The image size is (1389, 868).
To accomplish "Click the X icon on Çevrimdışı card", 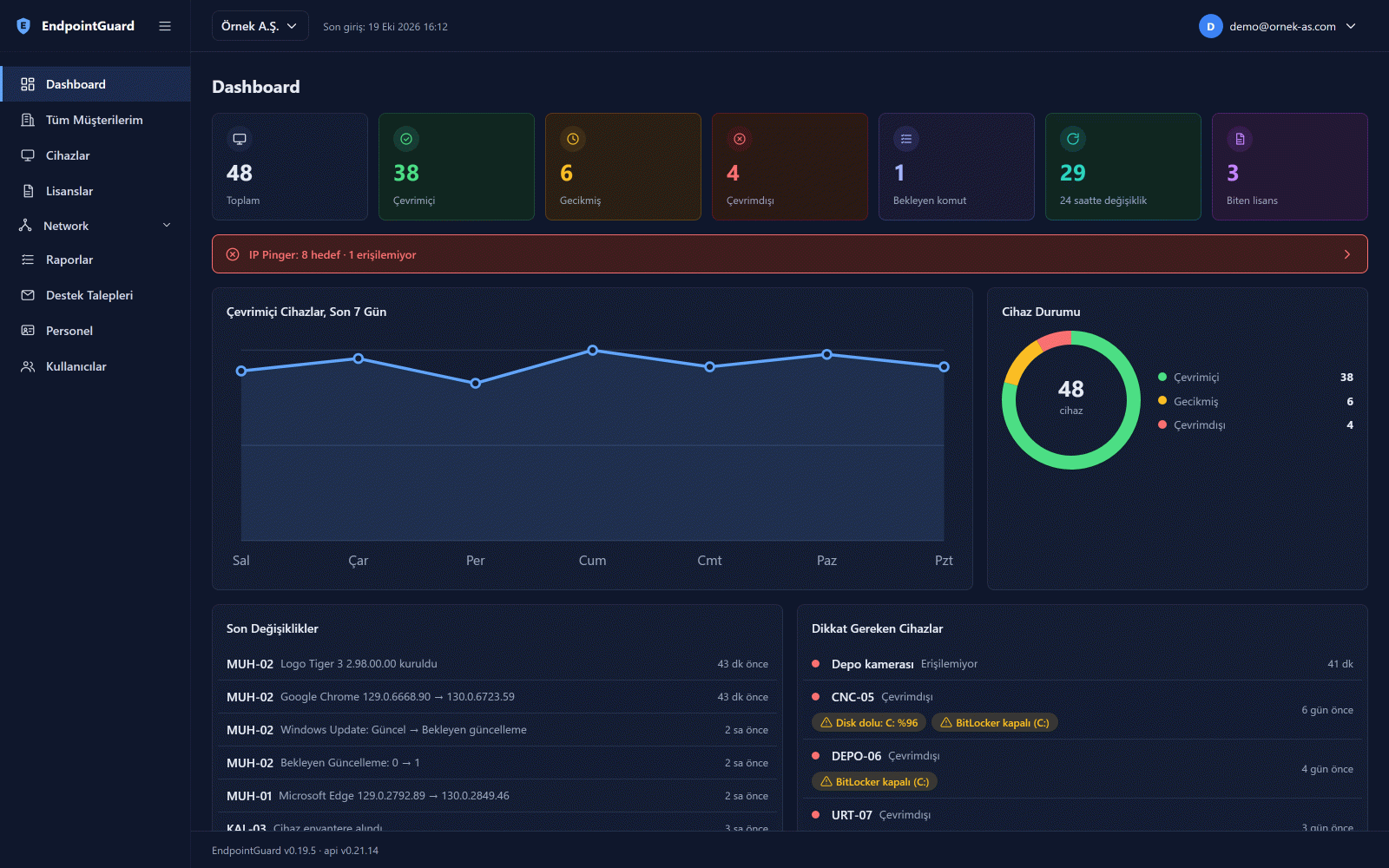I will point(740,139).
